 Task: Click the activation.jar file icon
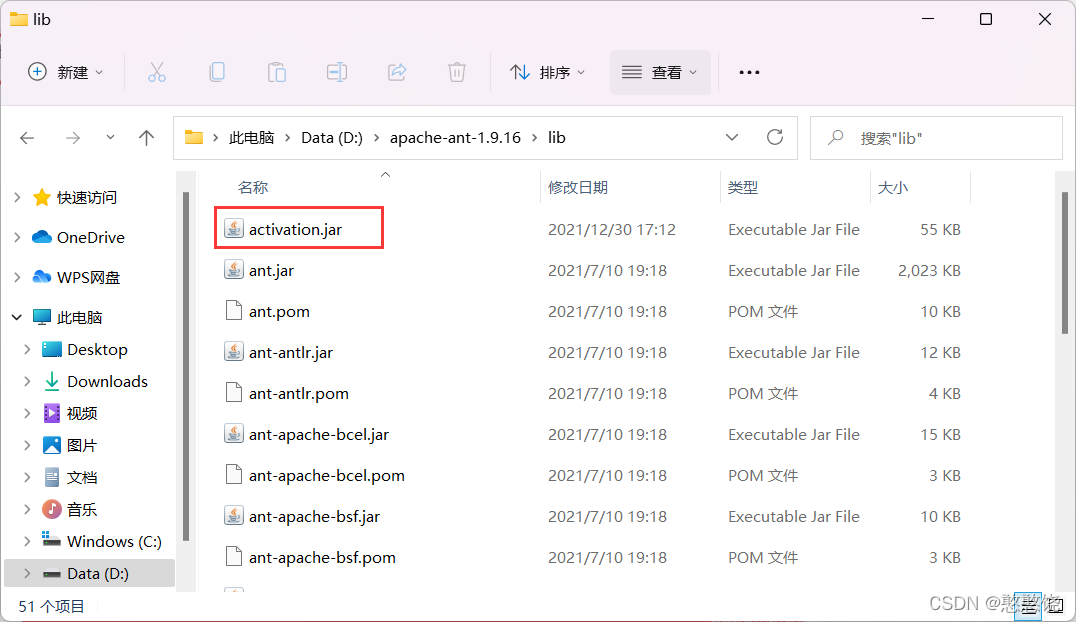pos(234,229)
